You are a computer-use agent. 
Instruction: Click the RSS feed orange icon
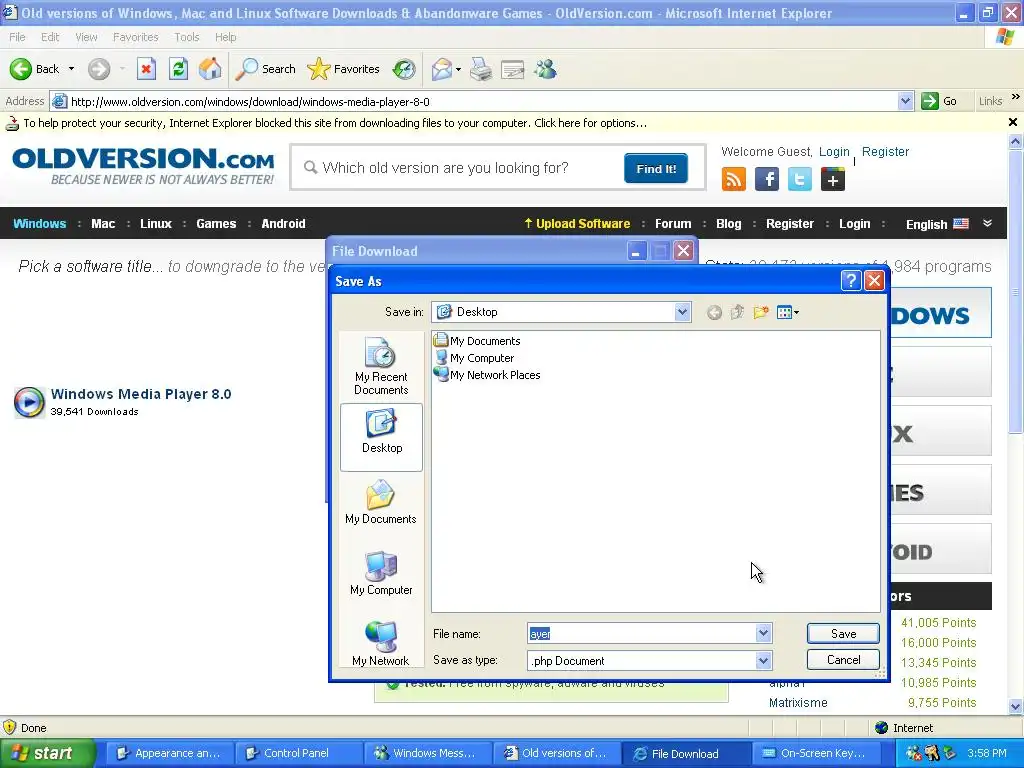point(733,179)
